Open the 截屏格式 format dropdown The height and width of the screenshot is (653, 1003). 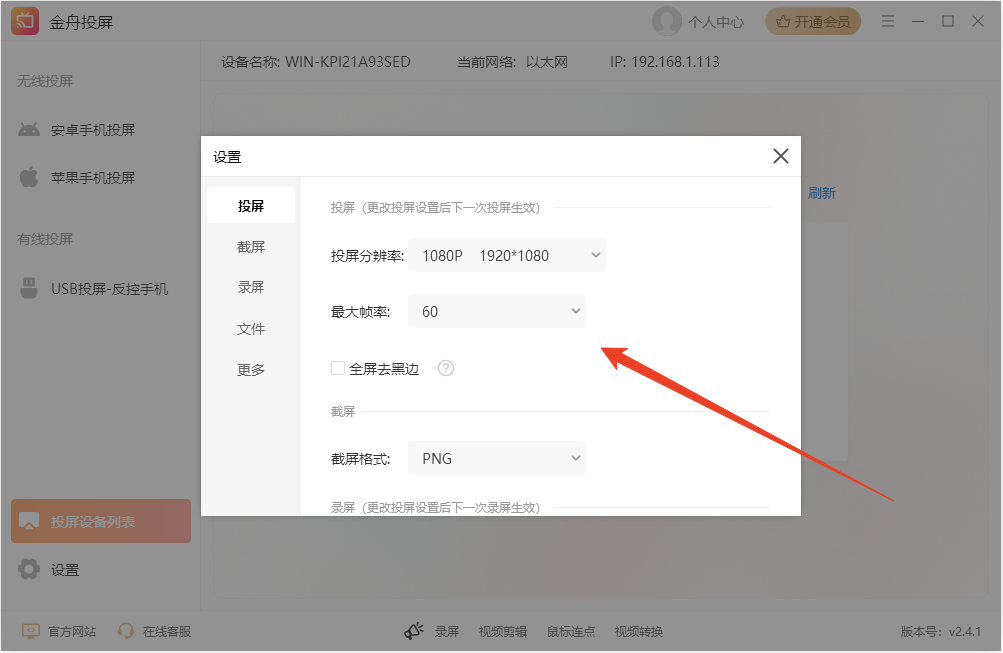[x=497, y=458]
